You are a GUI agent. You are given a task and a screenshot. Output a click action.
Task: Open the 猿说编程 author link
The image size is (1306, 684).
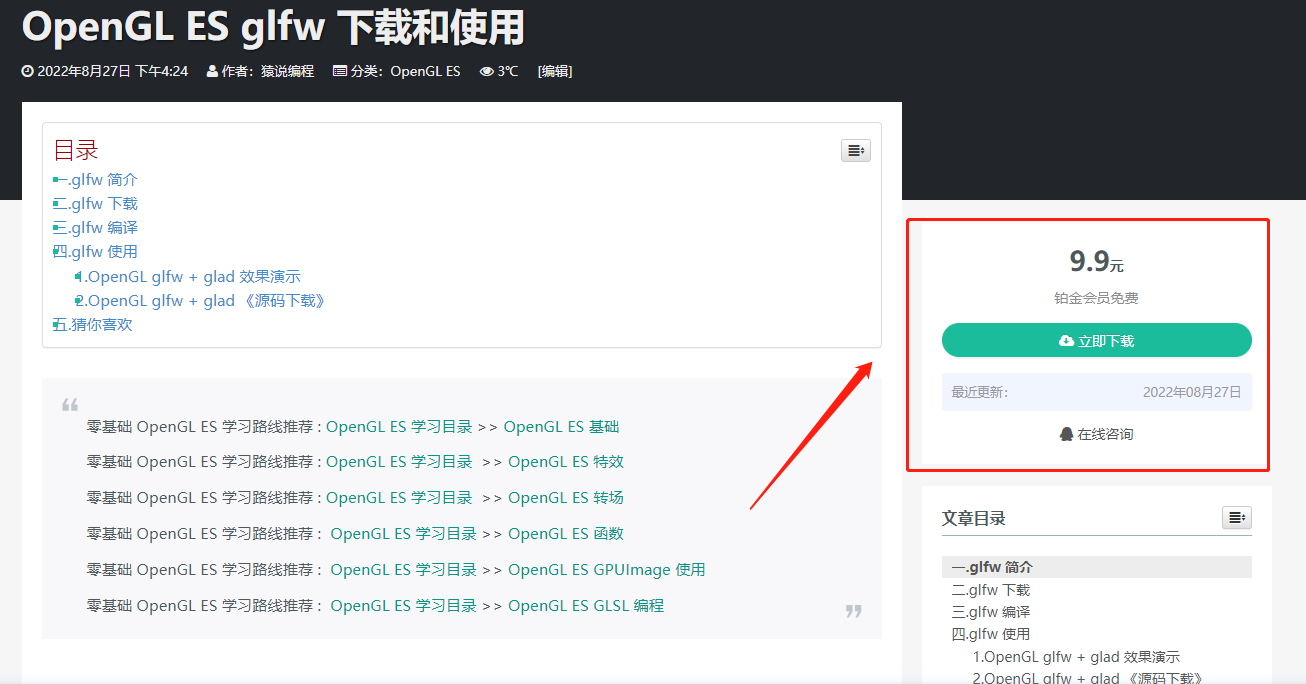[x=287, y=71]
